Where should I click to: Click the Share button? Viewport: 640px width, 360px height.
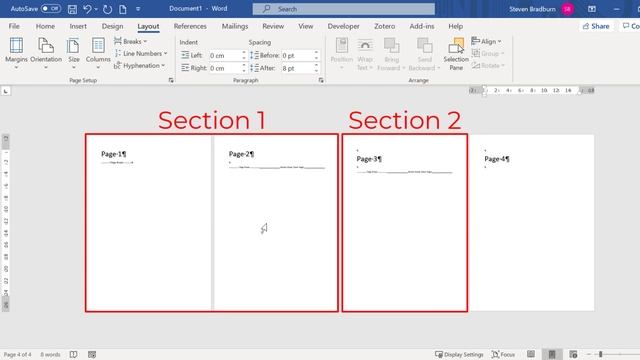pos(596,26)
